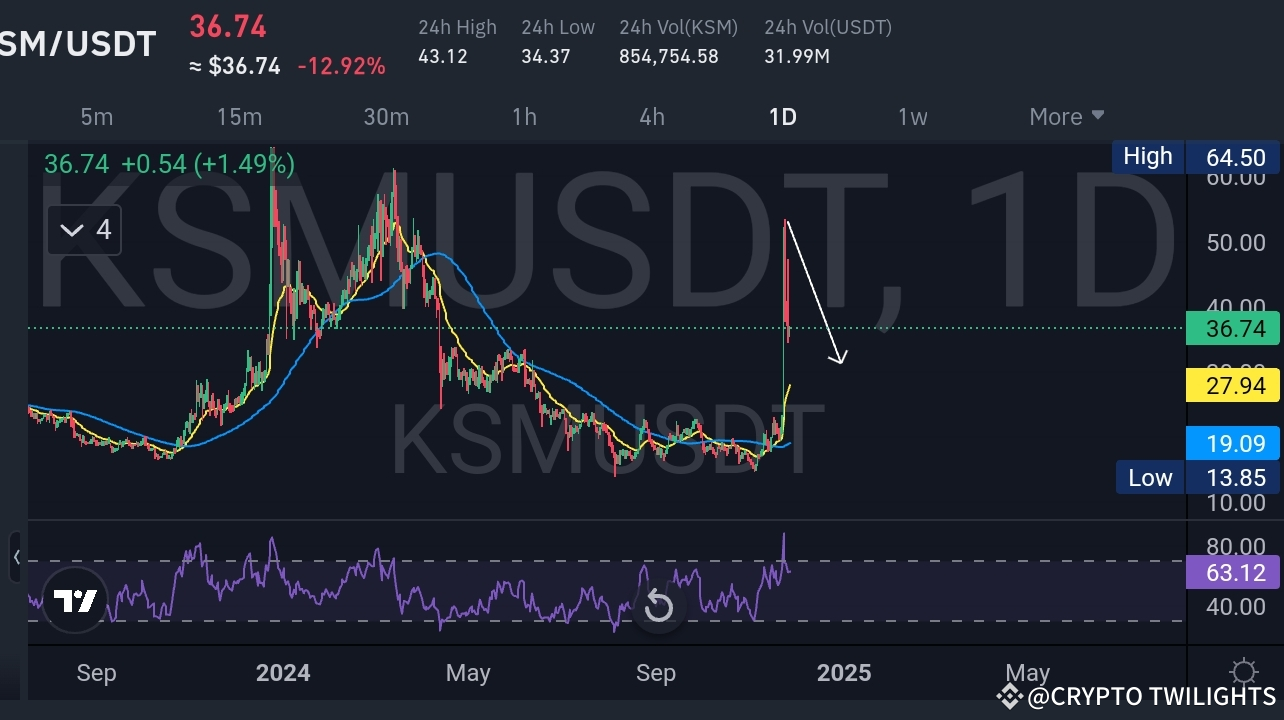This screenshot has width=1284, height=720.
Task: Select the 1h chart interval
Action: (x=524, y=116)
